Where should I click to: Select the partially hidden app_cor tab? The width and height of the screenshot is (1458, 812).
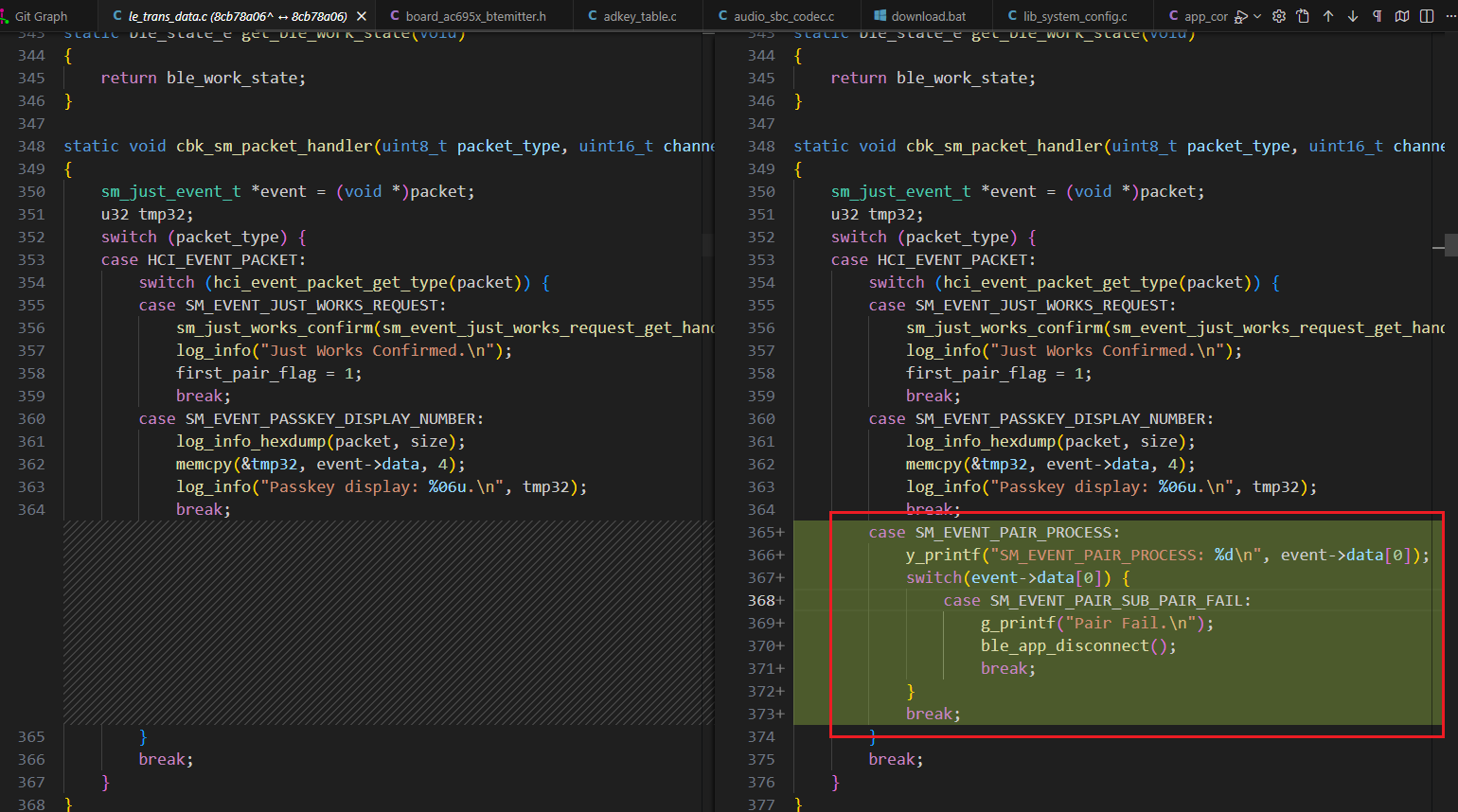point(1195,16)
